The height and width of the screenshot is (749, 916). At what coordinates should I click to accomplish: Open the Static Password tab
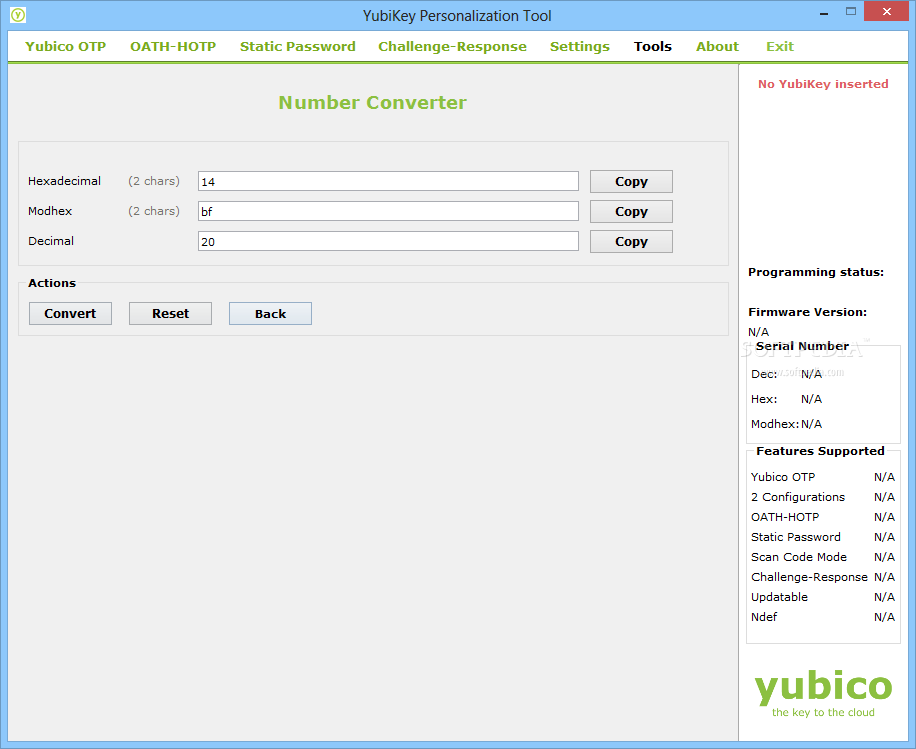click(x=297, y=47)
